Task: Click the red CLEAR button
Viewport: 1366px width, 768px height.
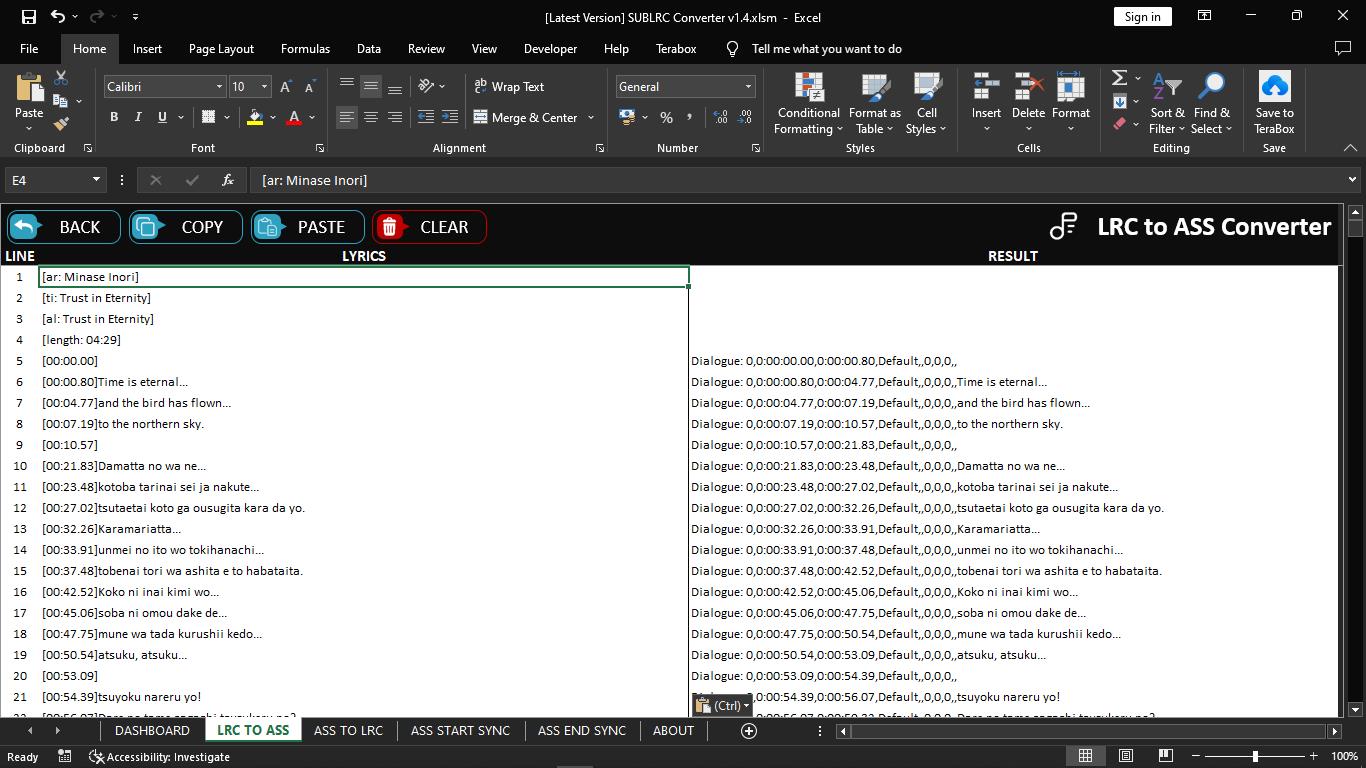Action: [x=429, y=227]
